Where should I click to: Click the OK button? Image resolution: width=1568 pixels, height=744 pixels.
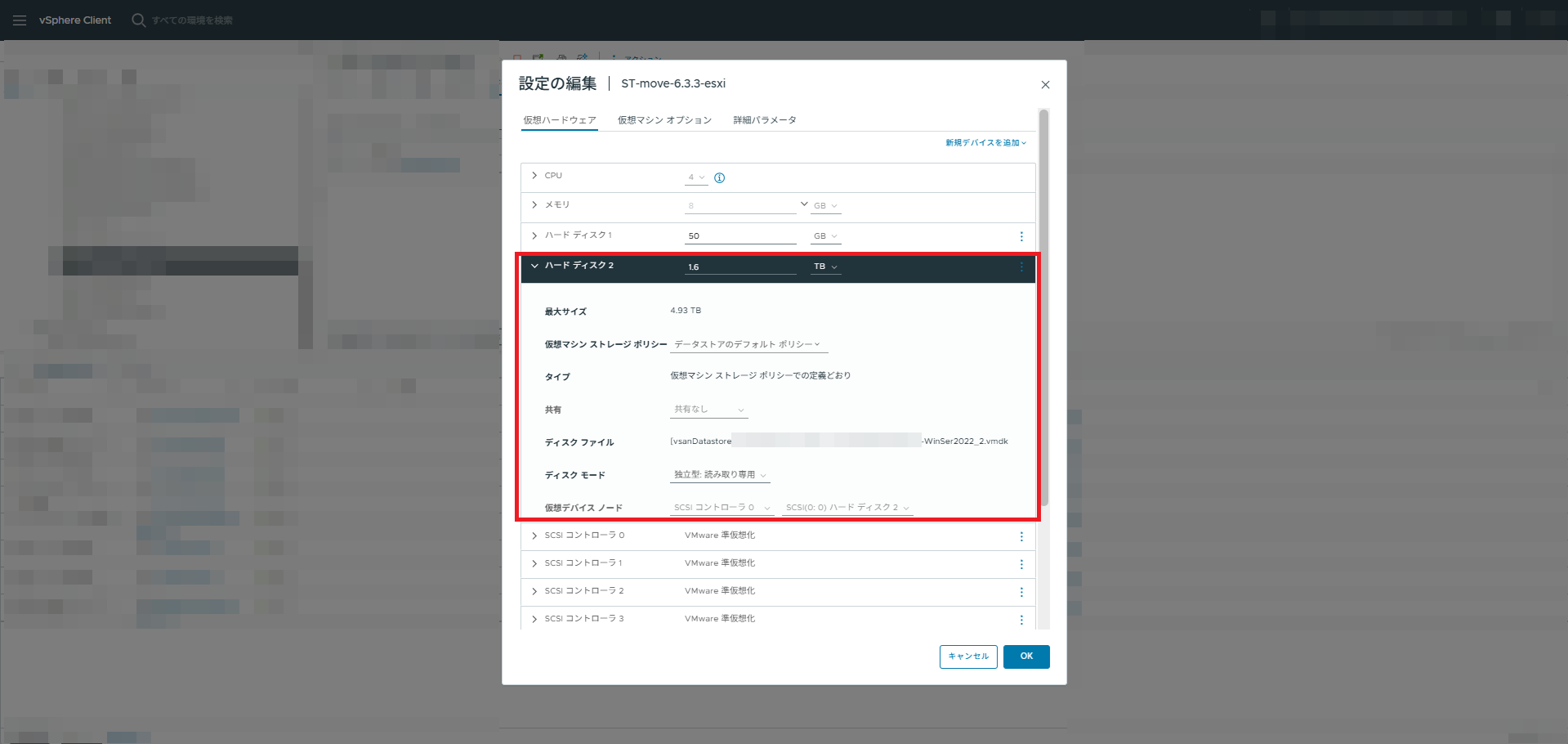(1026, 657)
